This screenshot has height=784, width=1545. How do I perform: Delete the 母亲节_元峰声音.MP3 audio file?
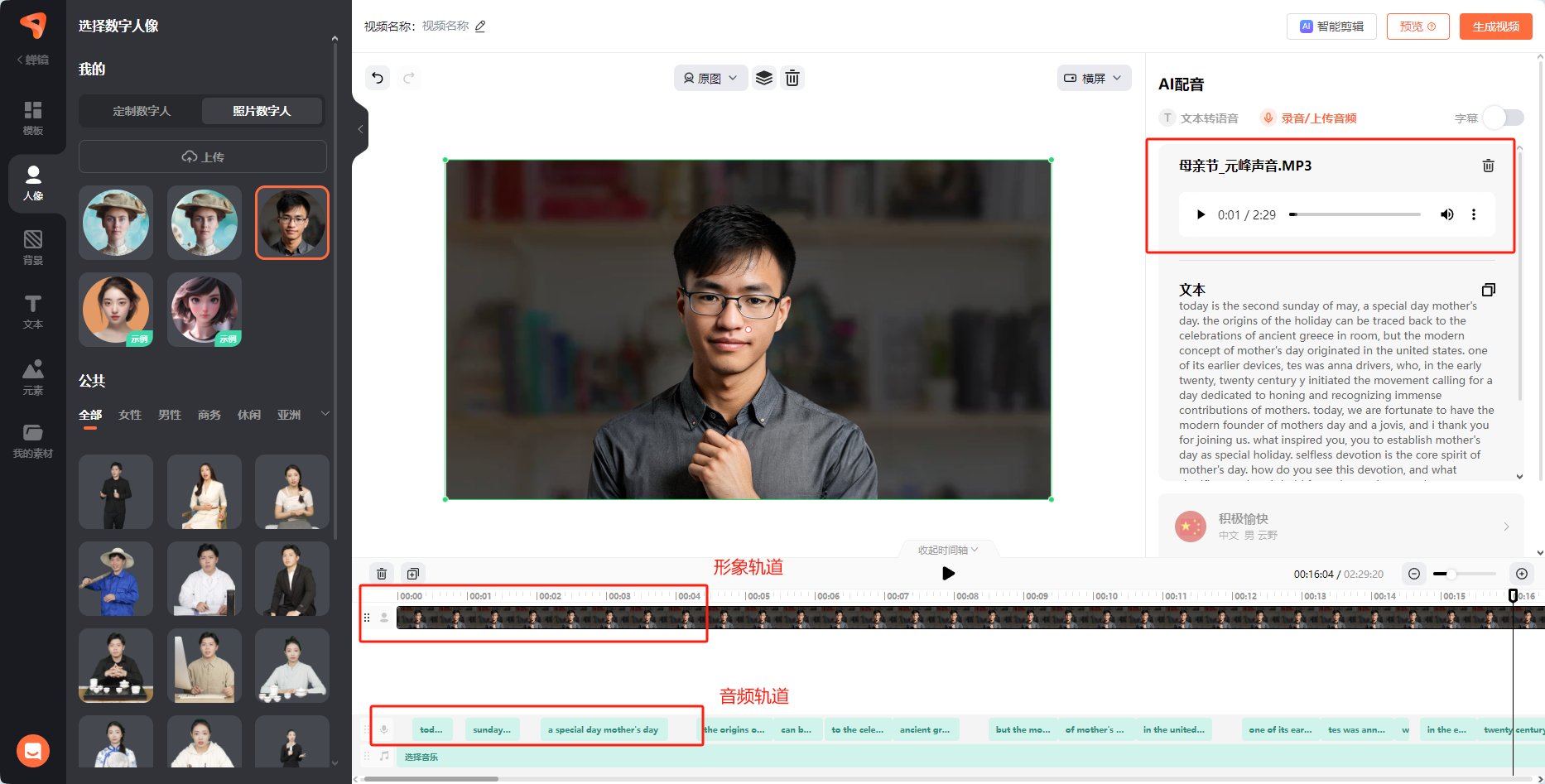(1488, 166)
